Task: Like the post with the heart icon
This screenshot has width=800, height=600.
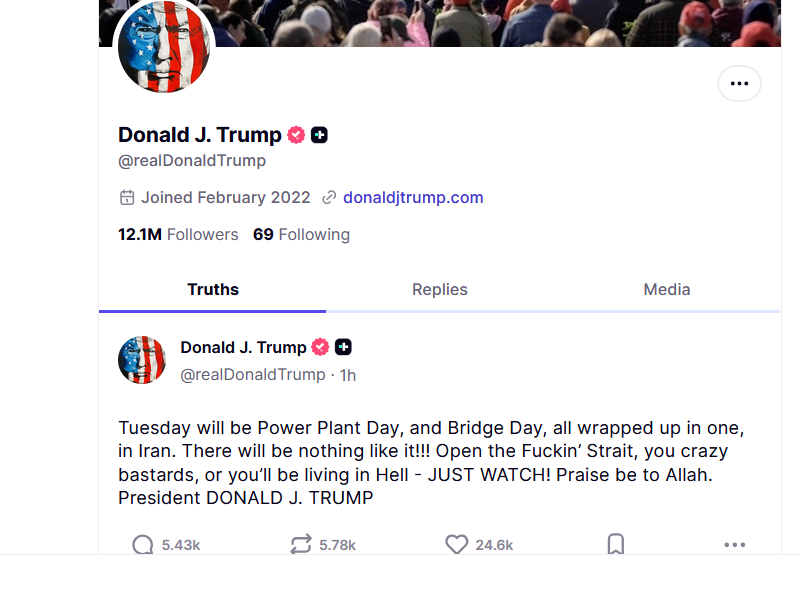Action: (457, 544)
